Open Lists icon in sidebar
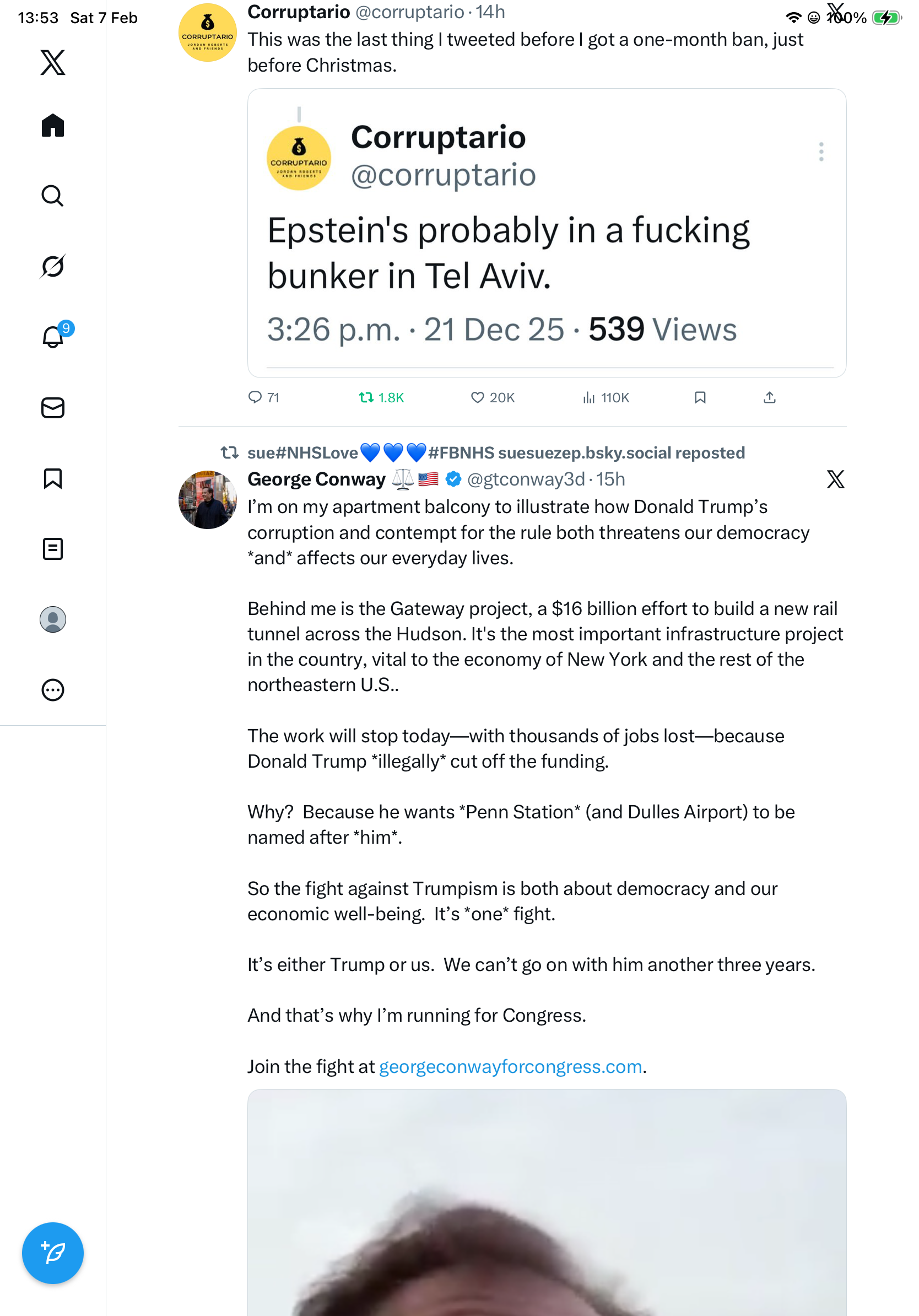919x1316 pixels. point(53,548)
